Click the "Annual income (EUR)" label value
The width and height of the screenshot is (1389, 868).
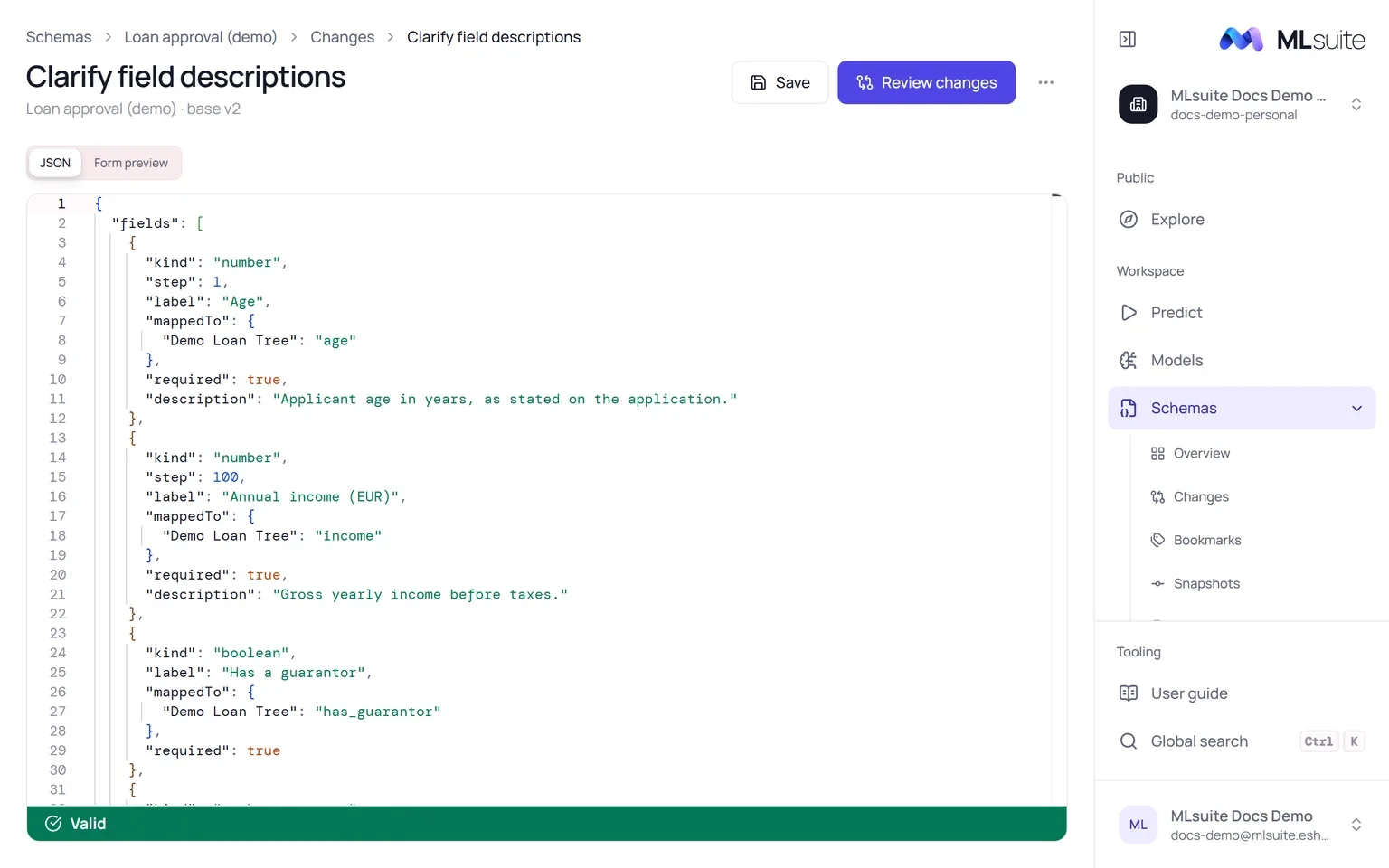(x=310, y=496)
